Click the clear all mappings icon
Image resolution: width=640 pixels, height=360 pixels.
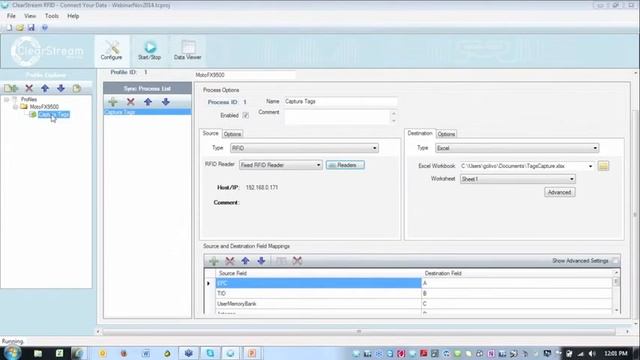point(297,261)
